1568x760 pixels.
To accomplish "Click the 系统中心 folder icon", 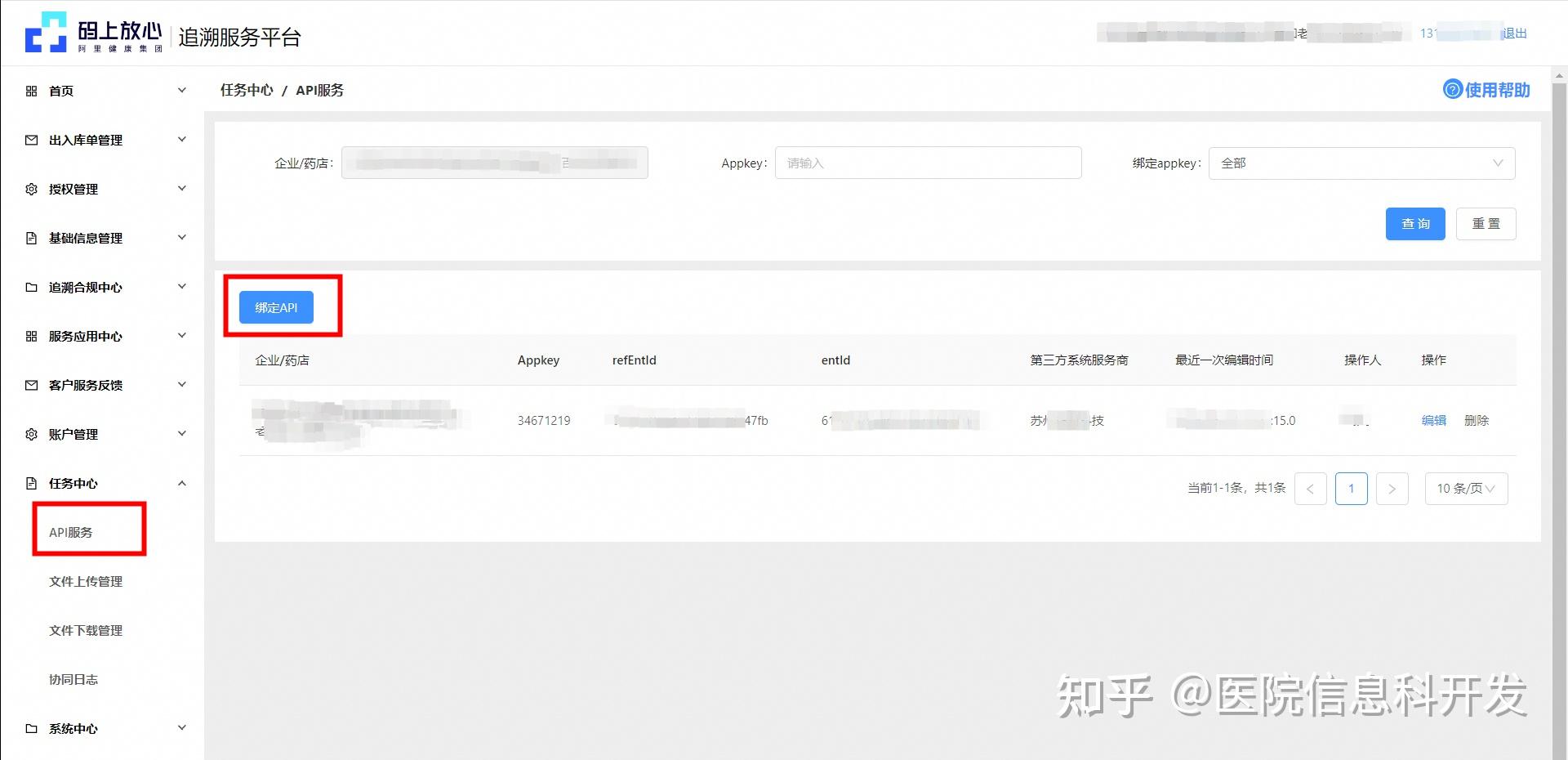I will (x=31, y=729).
